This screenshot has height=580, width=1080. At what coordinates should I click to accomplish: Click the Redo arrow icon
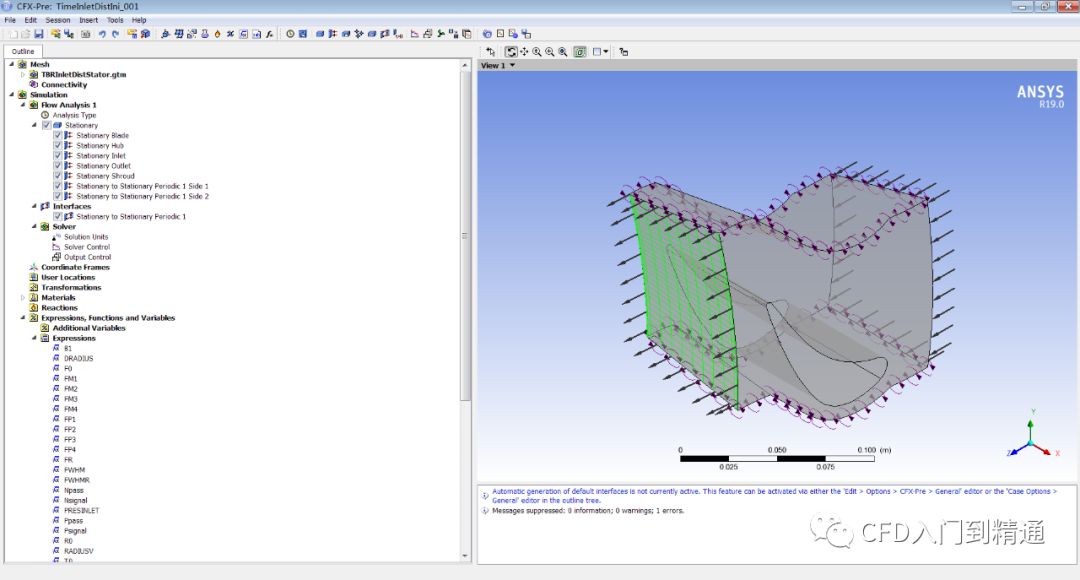pyautogui.click(x=115, y=34)
